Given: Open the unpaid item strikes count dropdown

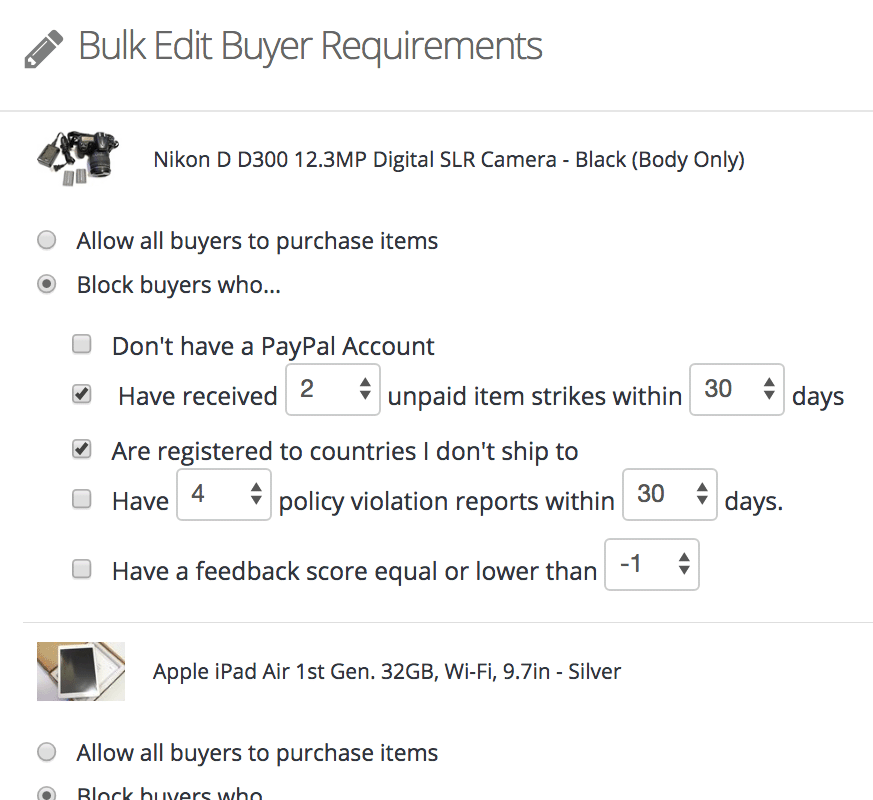Looking at the screenshot, I should coord(333,390).
